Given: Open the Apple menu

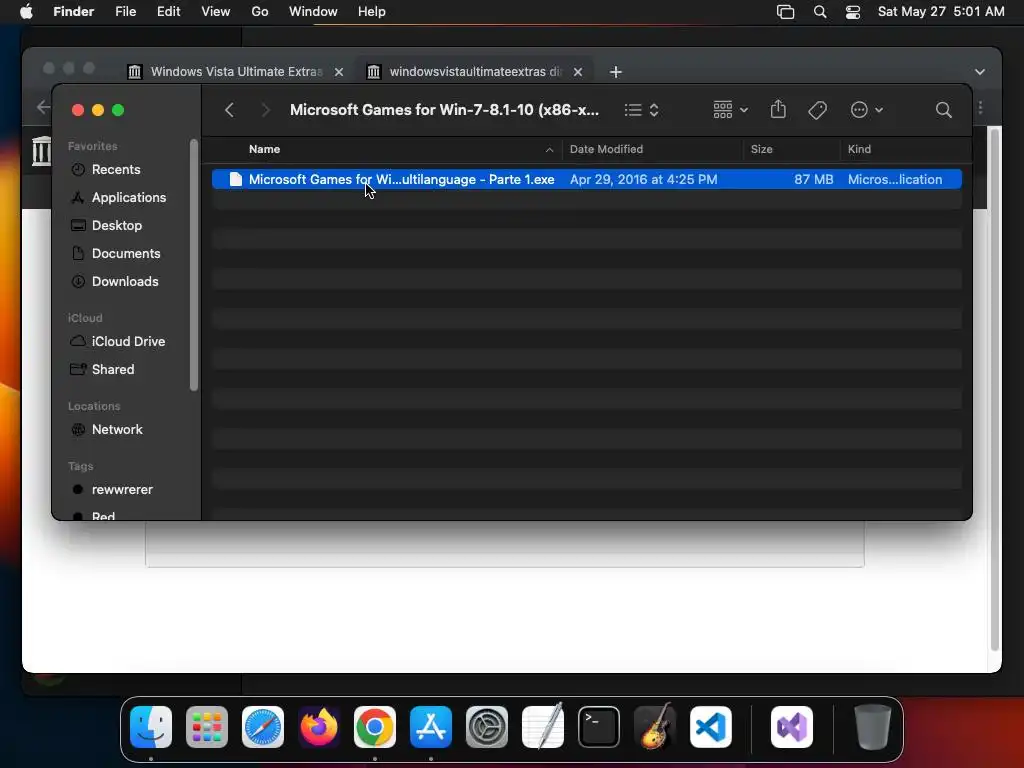Looking at the screenshot, I should pos(26,12).
